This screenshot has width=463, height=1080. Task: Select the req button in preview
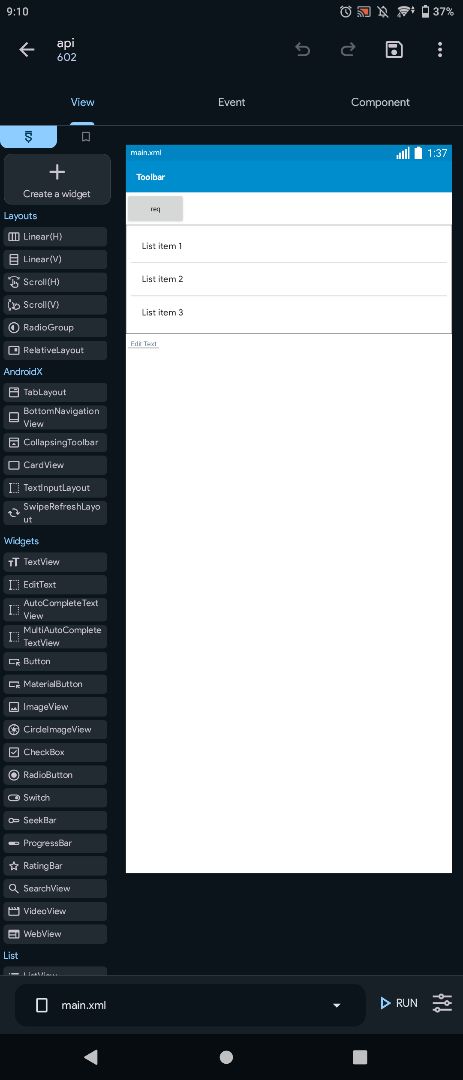pos(155,209)
